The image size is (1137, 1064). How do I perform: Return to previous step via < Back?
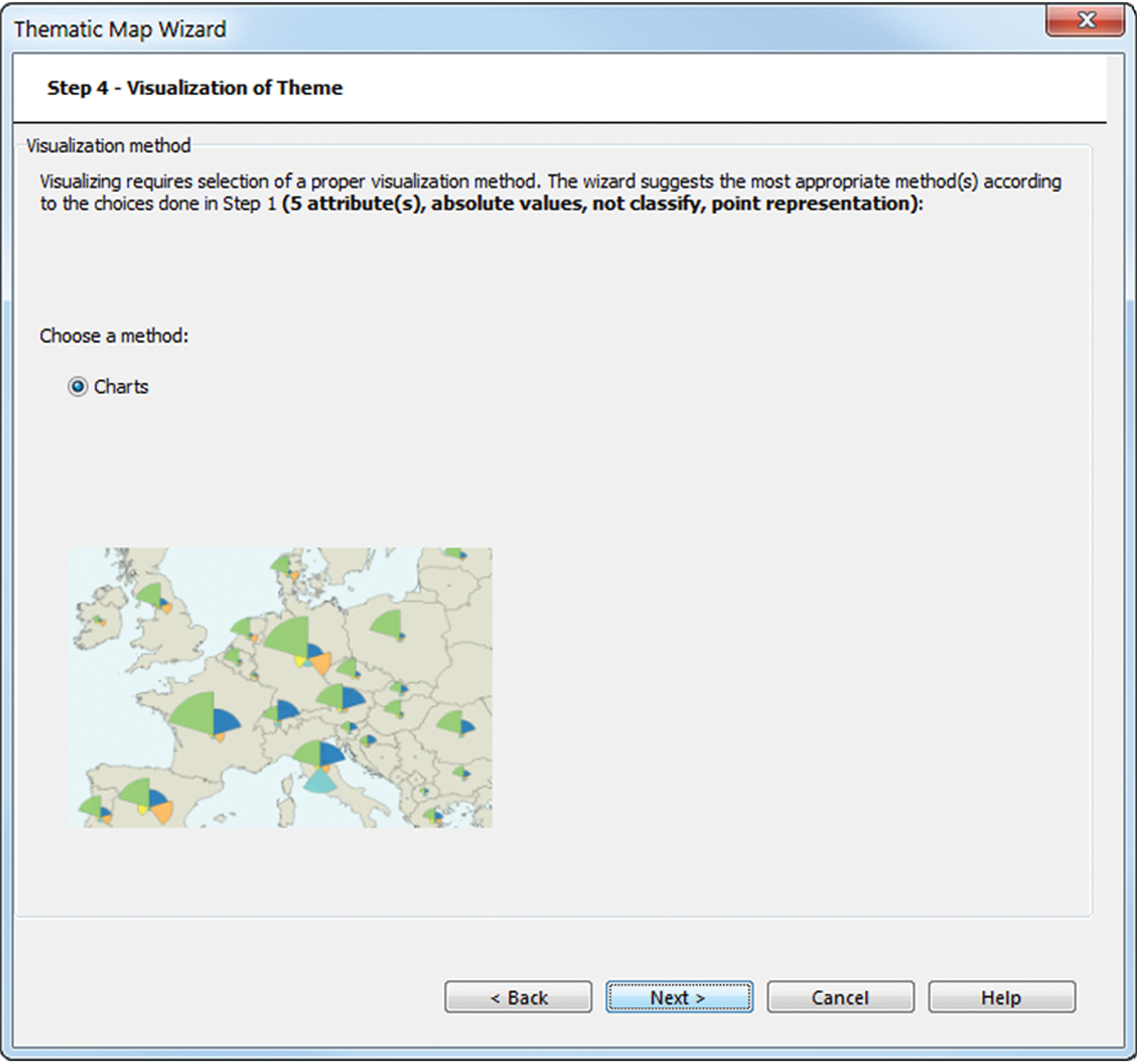pyautogui.click(x=518, y=998)
